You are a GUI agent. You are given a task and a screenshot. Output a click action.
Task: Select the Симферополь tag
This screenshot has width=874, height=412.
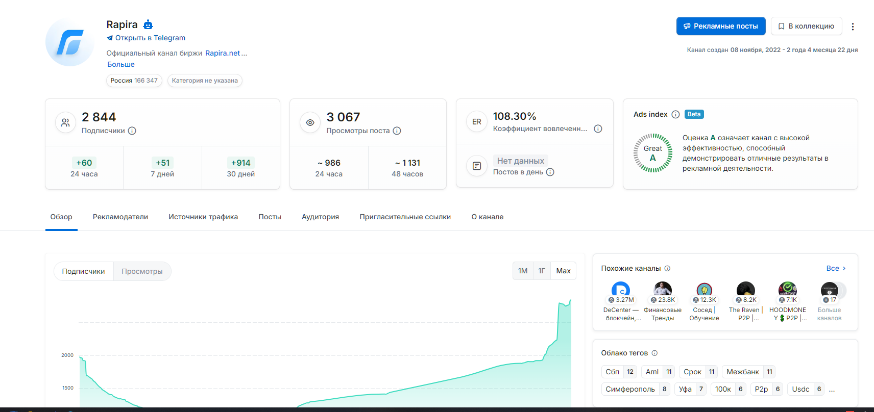point(636,389)
